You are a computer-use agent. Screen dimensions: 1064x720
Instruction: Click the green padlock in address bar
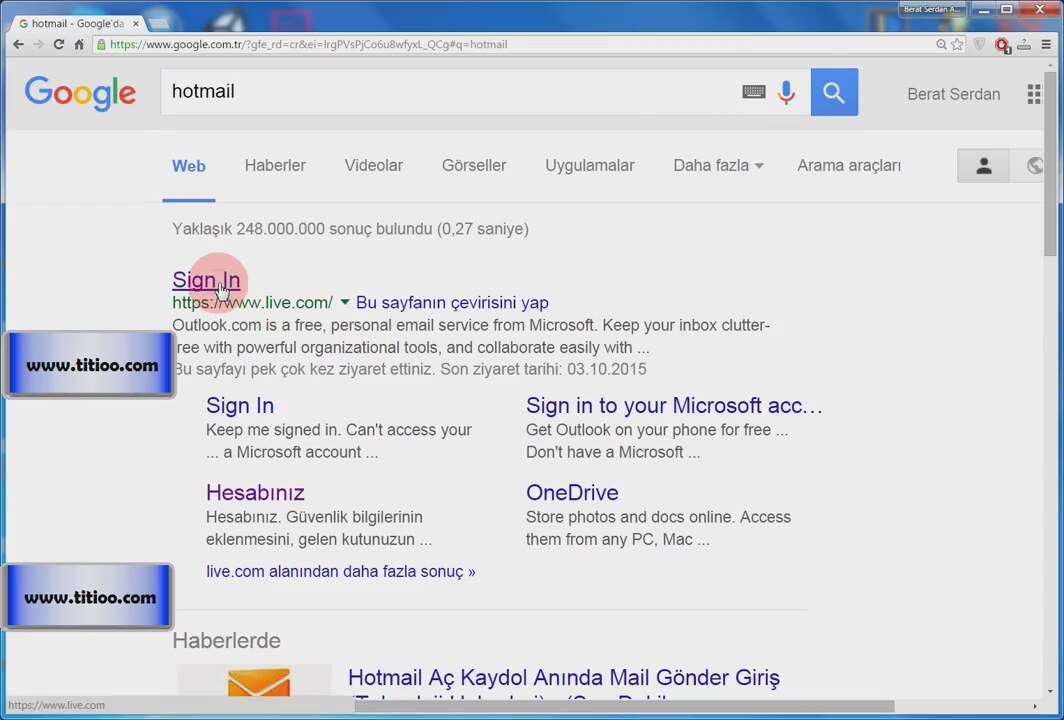click(x=101, y=44)
